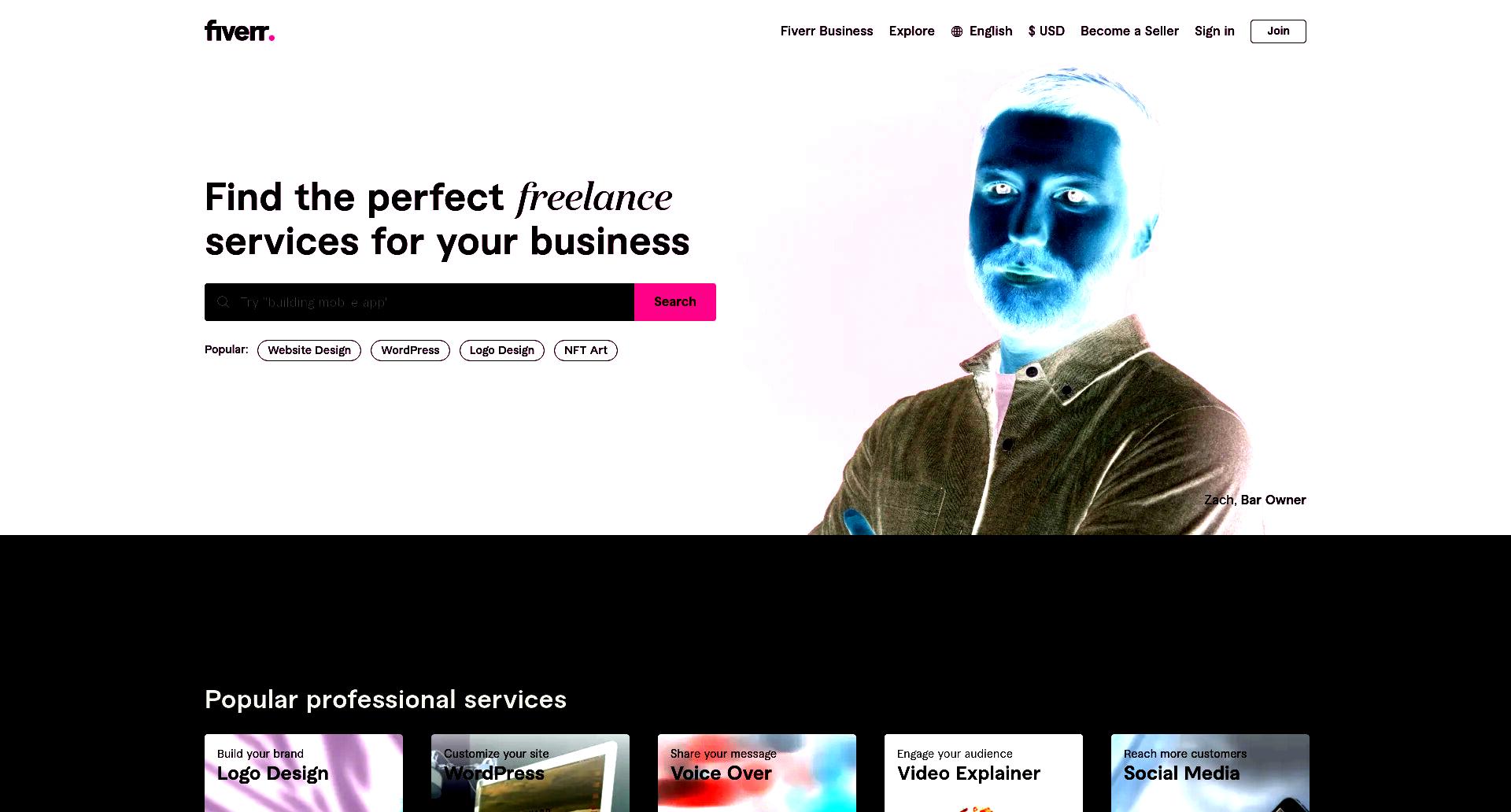Click the magnifier icon in search box

point(224,302)
